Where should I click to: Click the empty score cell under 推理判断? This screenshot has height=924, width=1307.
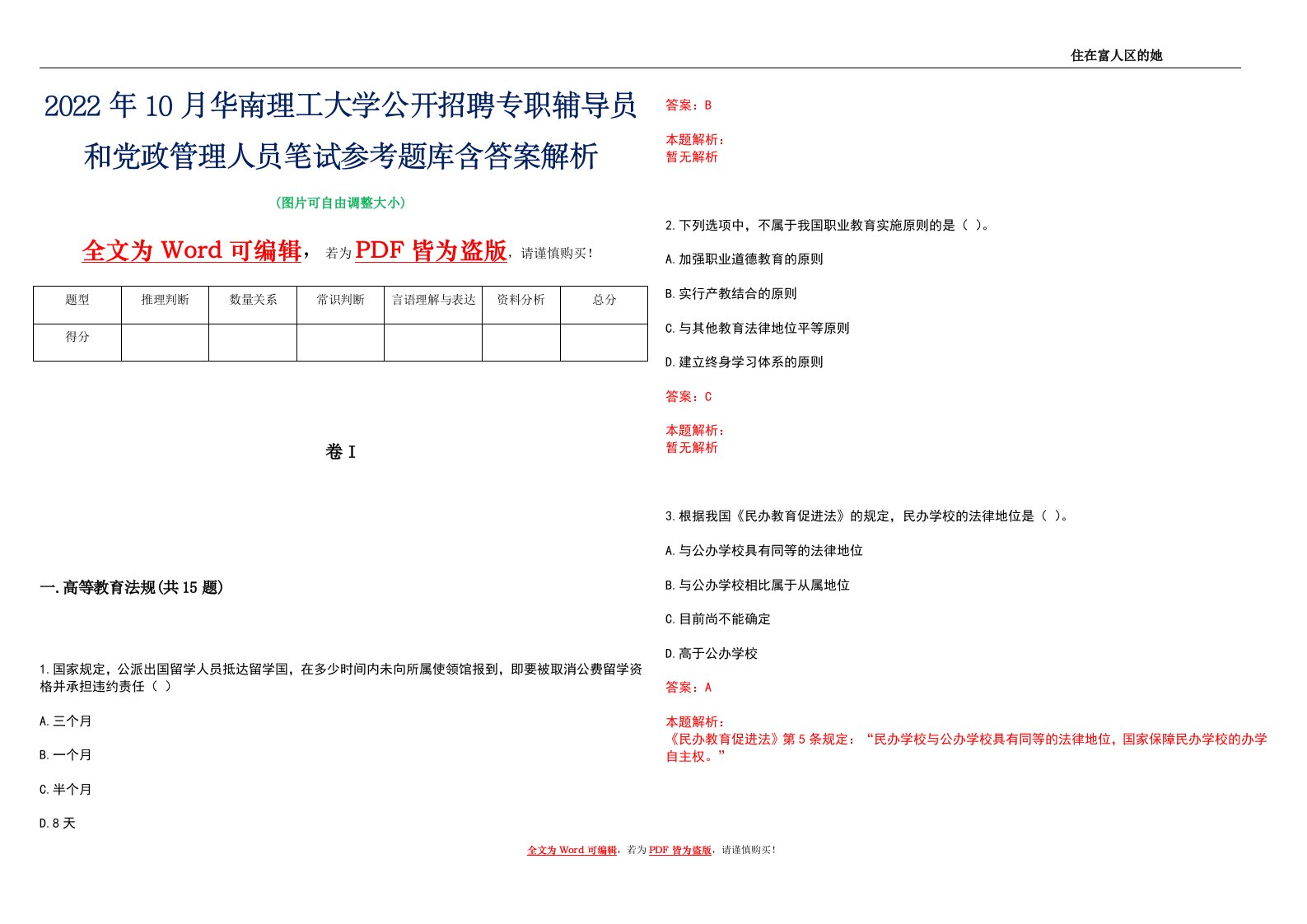pyautogui.click(x=165, y=343)
